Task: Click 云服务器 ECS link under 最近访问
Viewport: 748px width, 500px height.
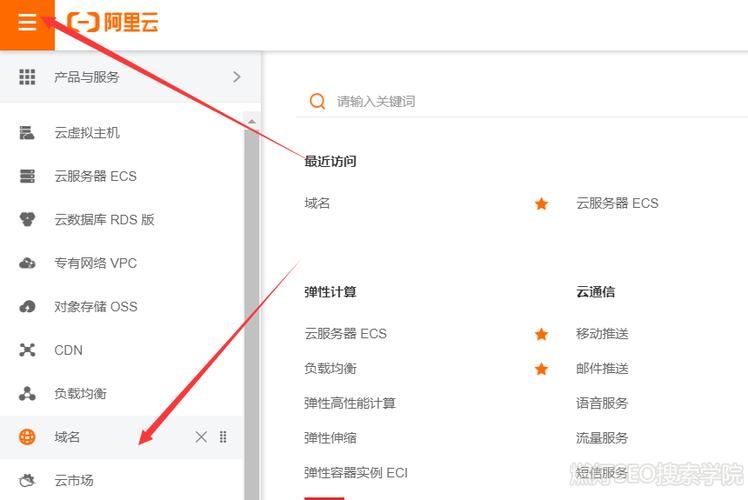Action: pyautogui.click(x=617, y=203)
